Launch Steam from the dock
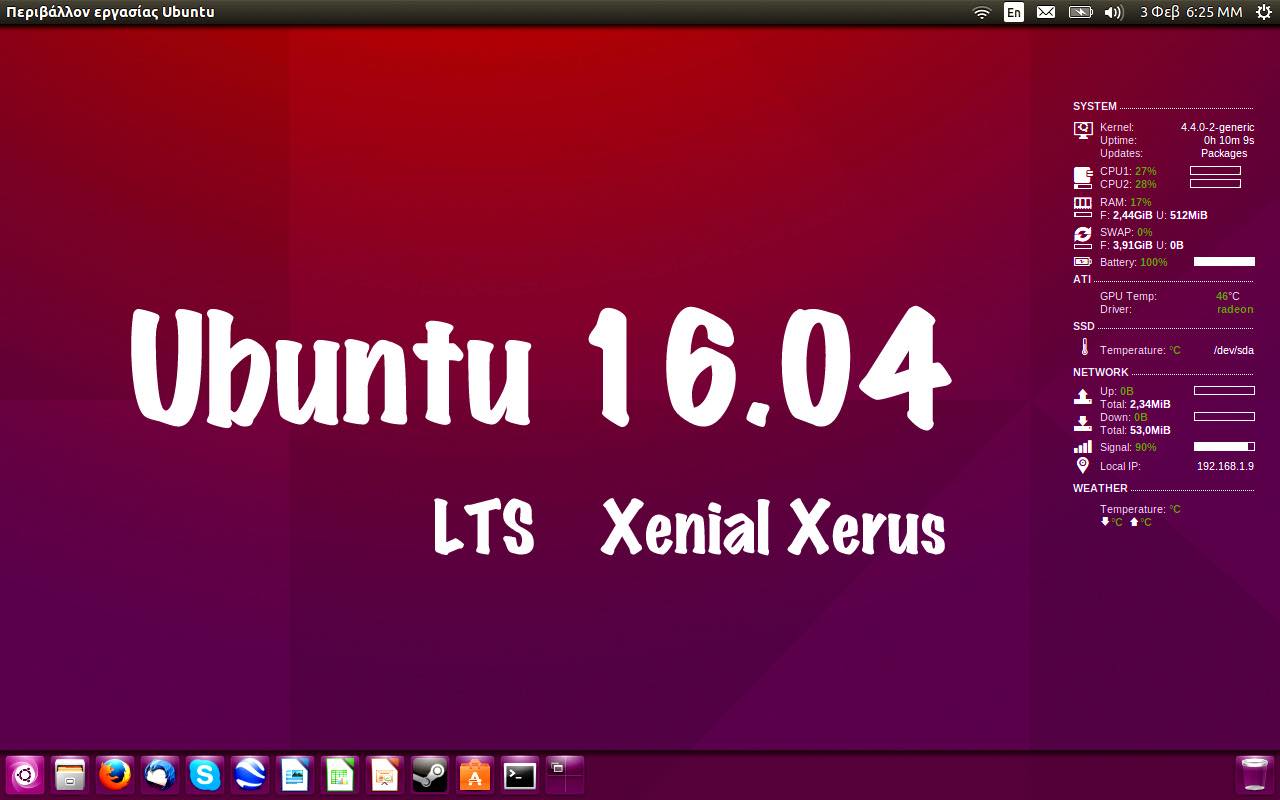Screen dimensions: 1280x800 (x=429, y=773)
